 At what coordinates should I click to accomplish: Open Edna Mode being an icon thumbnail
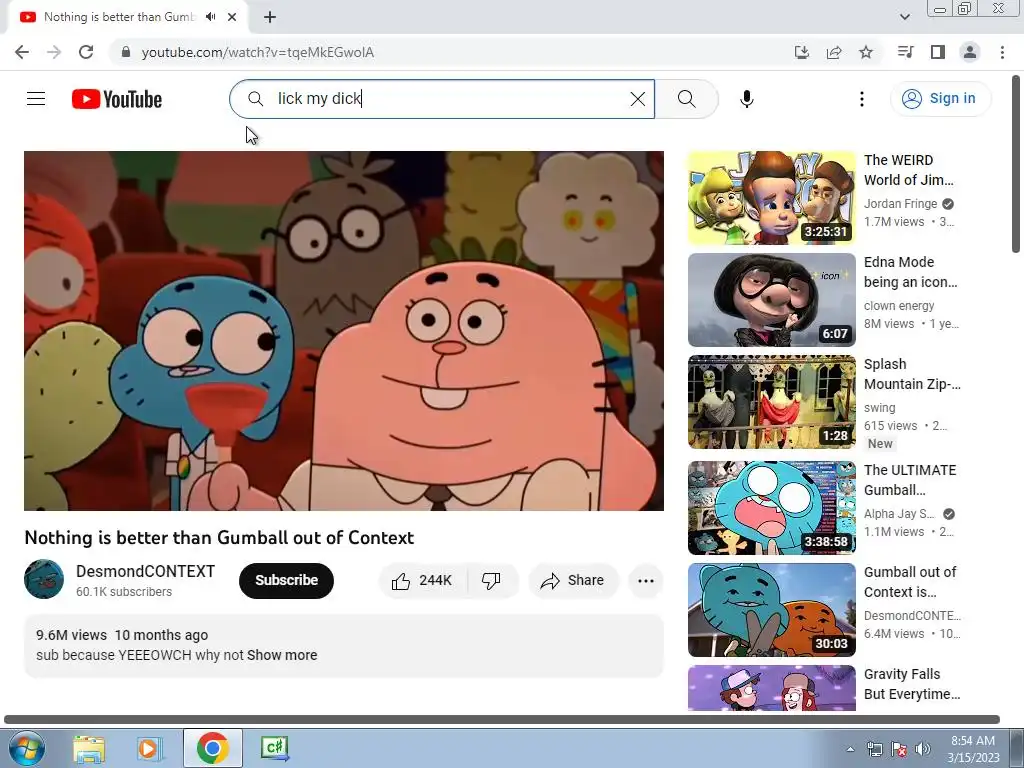tap(771, 300)
